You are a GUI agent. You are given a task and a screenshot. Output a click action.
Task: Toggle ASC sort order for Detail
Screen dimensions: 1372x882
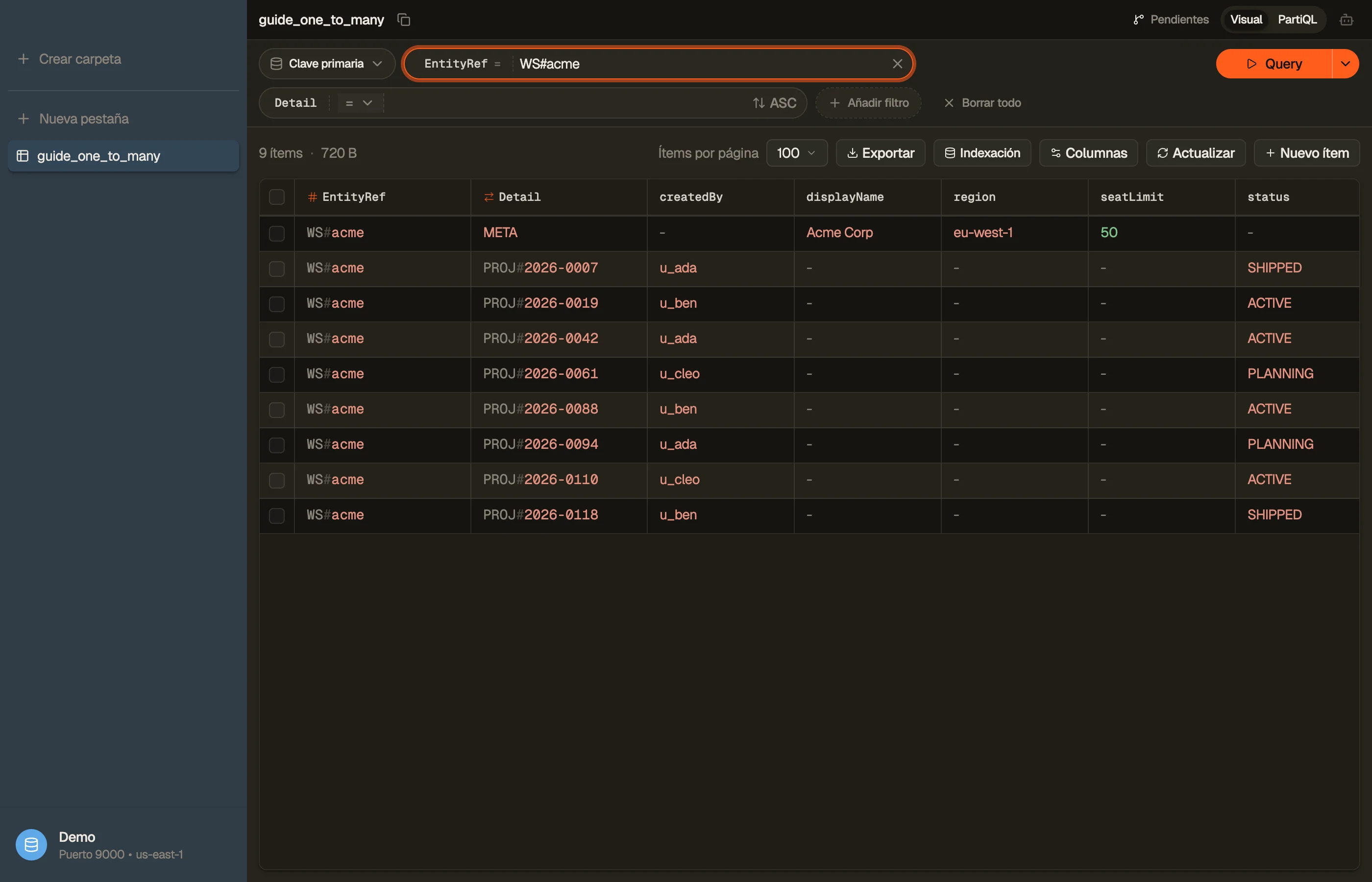774,103
